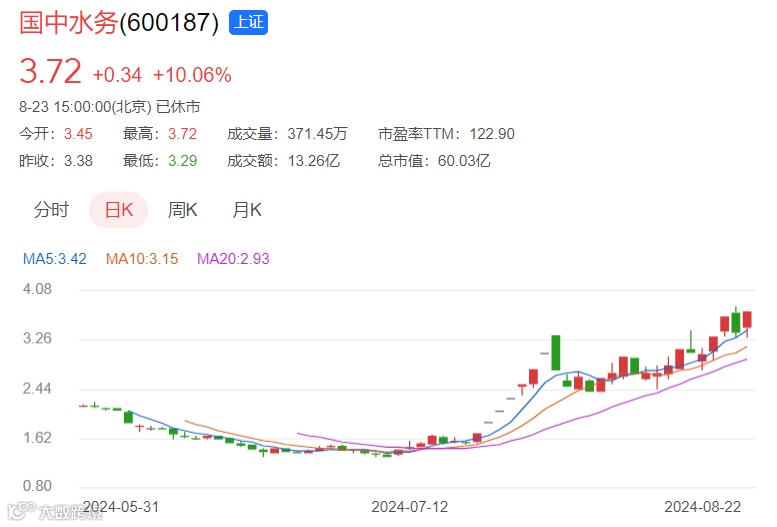The width and height of the screenshot is (777, 527).
Task: Click the current price 3.72
Action: pos(50,71)
